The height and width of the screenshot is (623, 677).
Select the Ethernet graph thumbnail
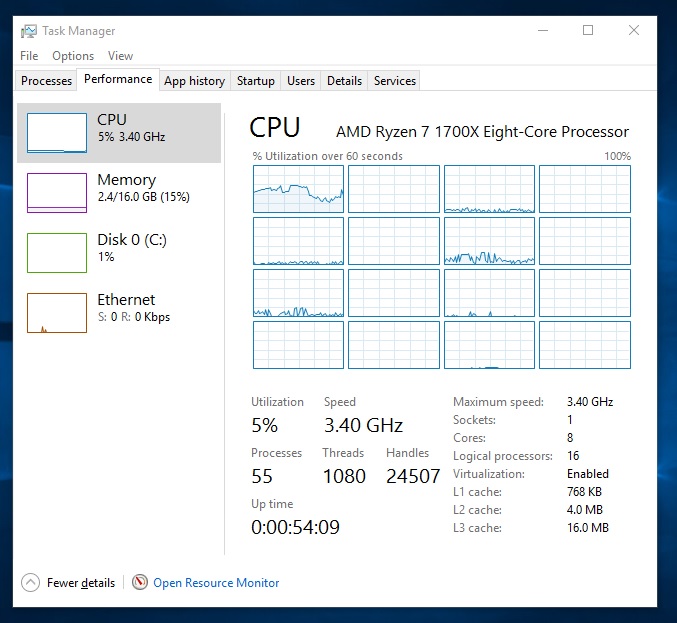coord(57,313)
